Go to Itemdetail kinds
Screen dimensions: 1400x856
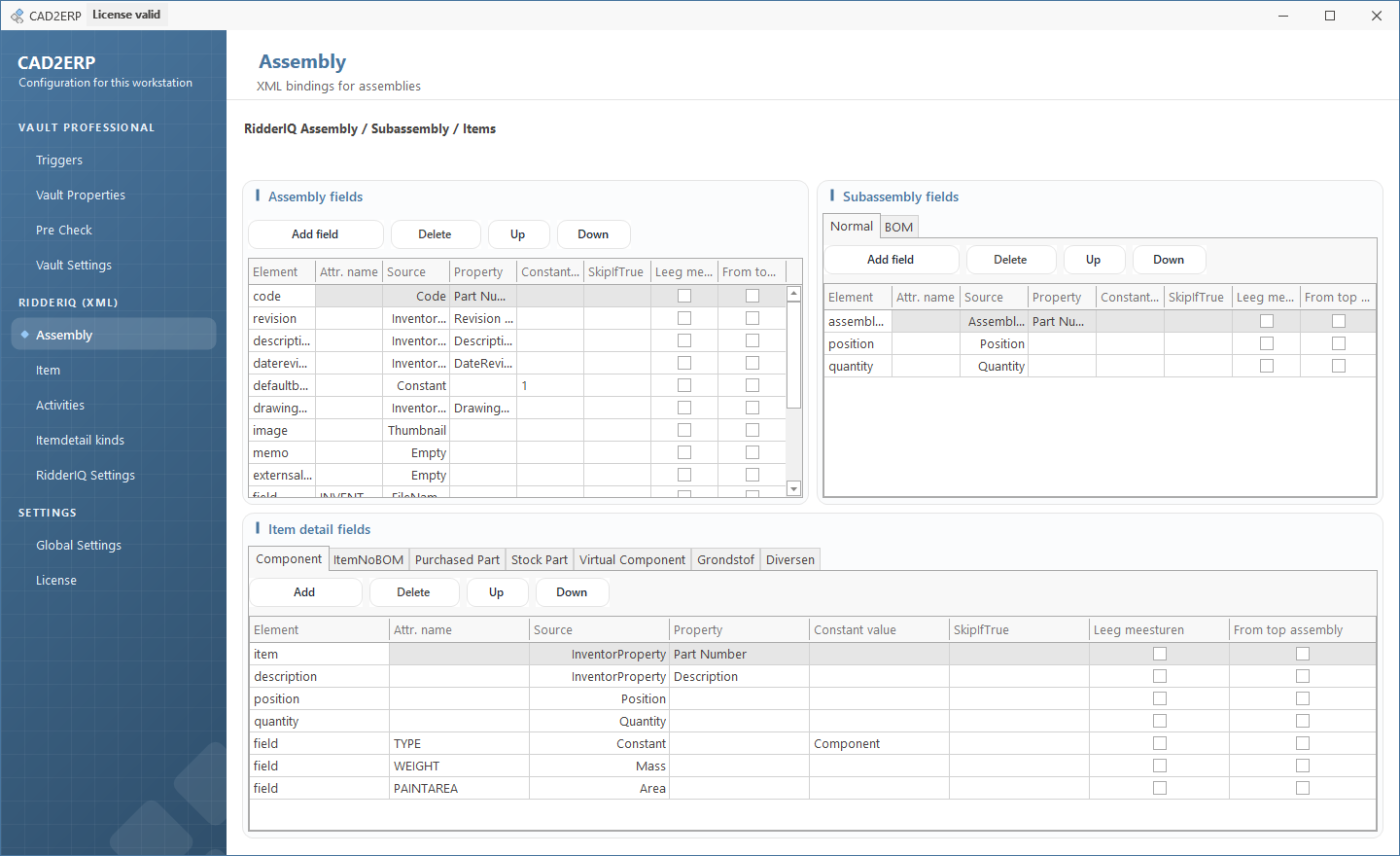(81, 441)
